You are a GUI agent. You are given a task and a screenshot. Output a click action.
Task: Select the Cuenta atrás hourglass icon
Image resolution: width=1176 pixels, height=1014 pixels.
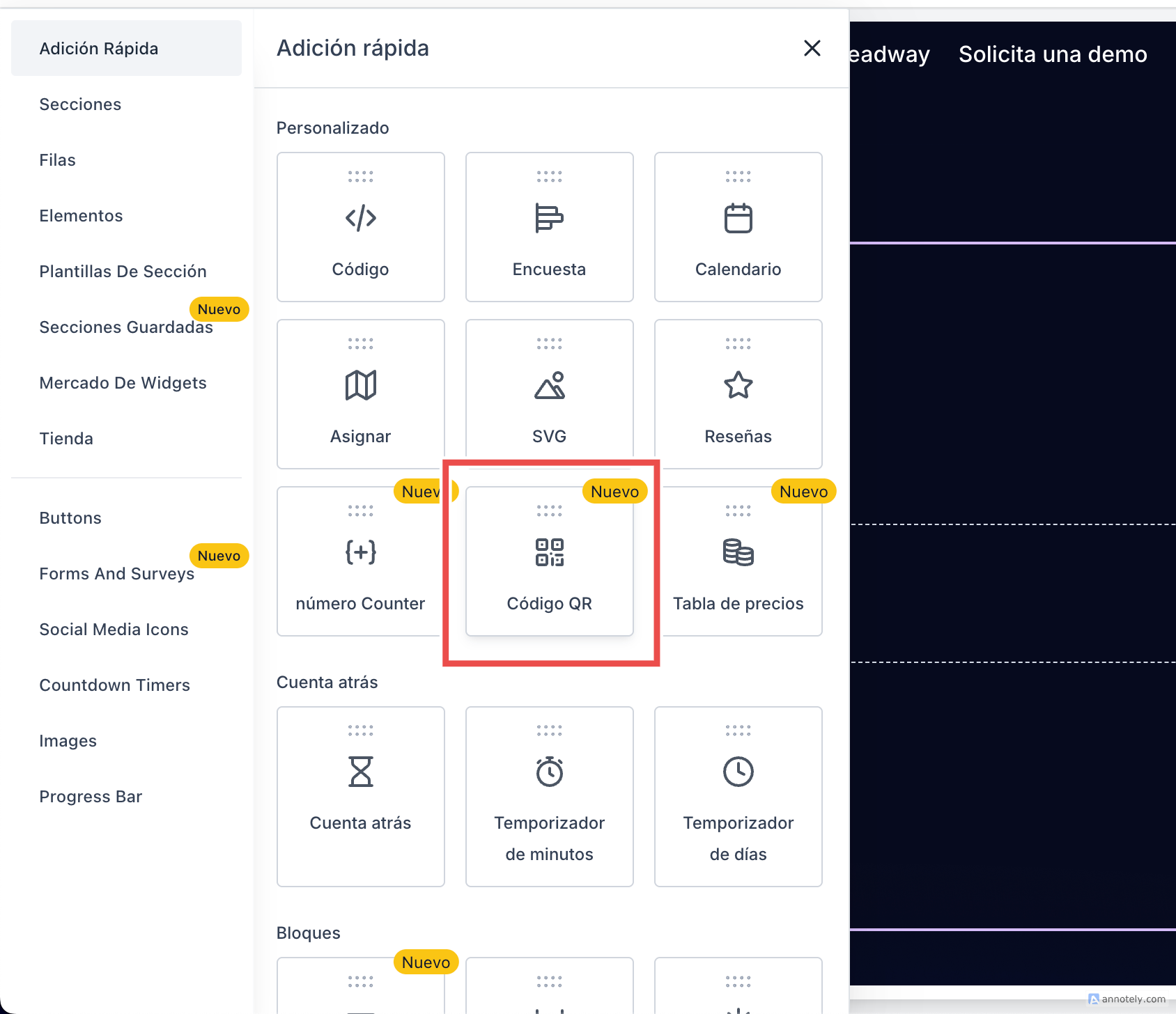click(x=360, y=772)
